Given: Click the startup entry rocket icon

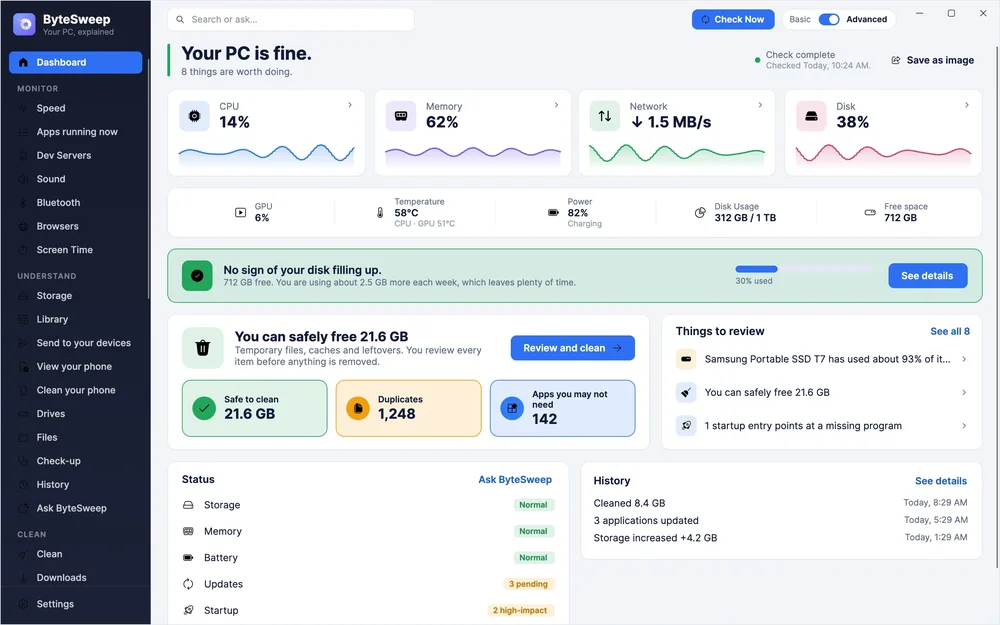Looking at the screenshot, I should tap(686, 425).
